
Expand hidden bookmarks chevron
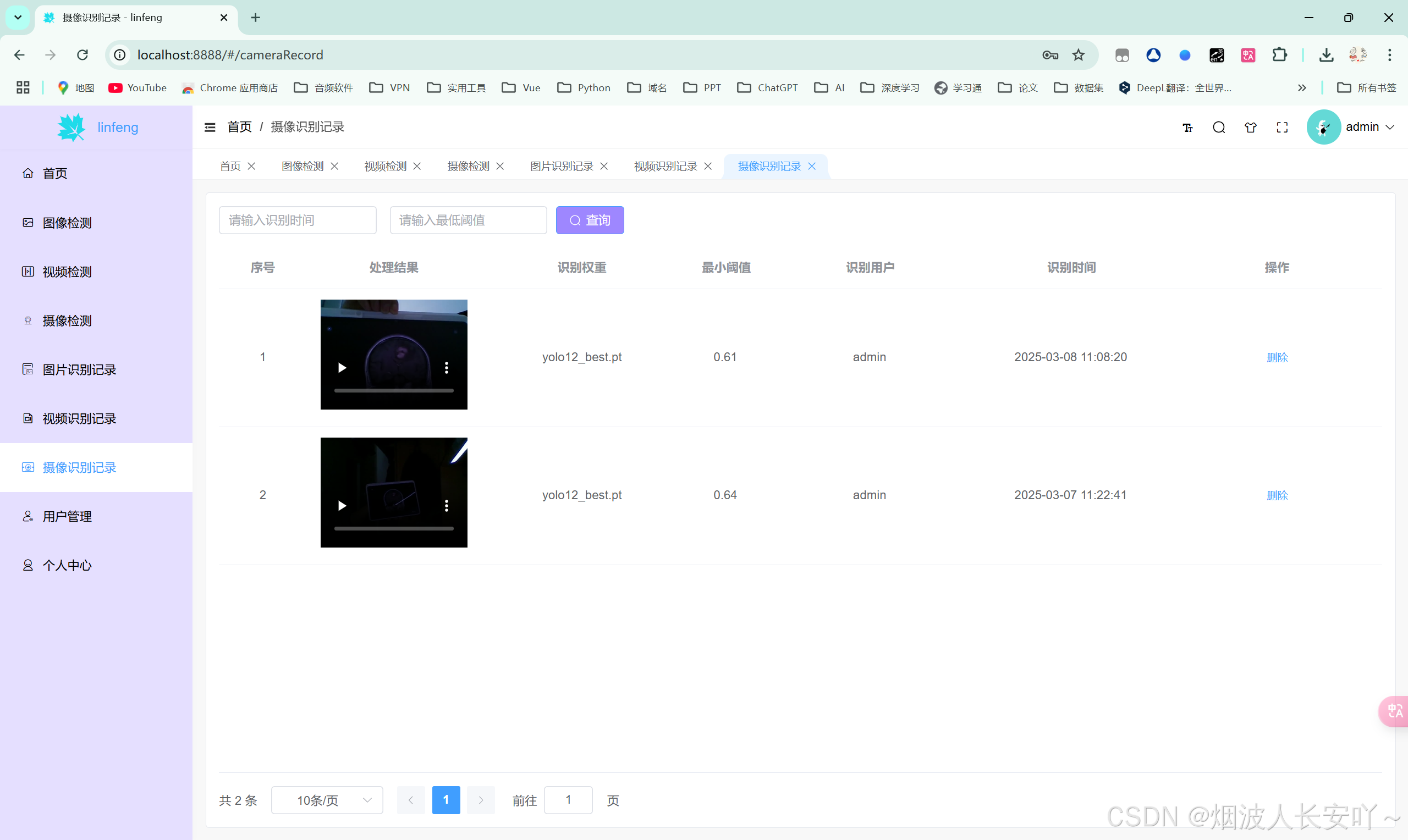[1301, 88]
